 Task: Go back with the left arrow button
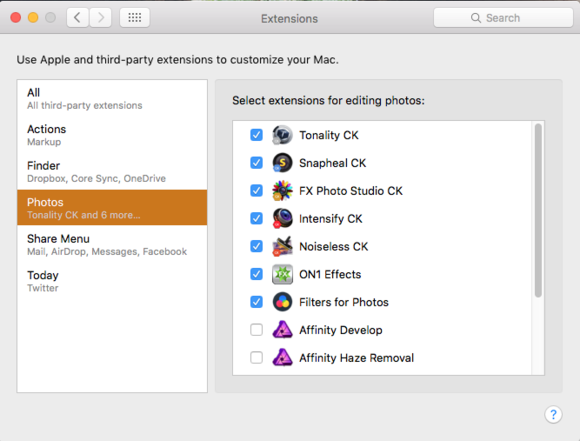pyautogui.click(x=78, y=17)
